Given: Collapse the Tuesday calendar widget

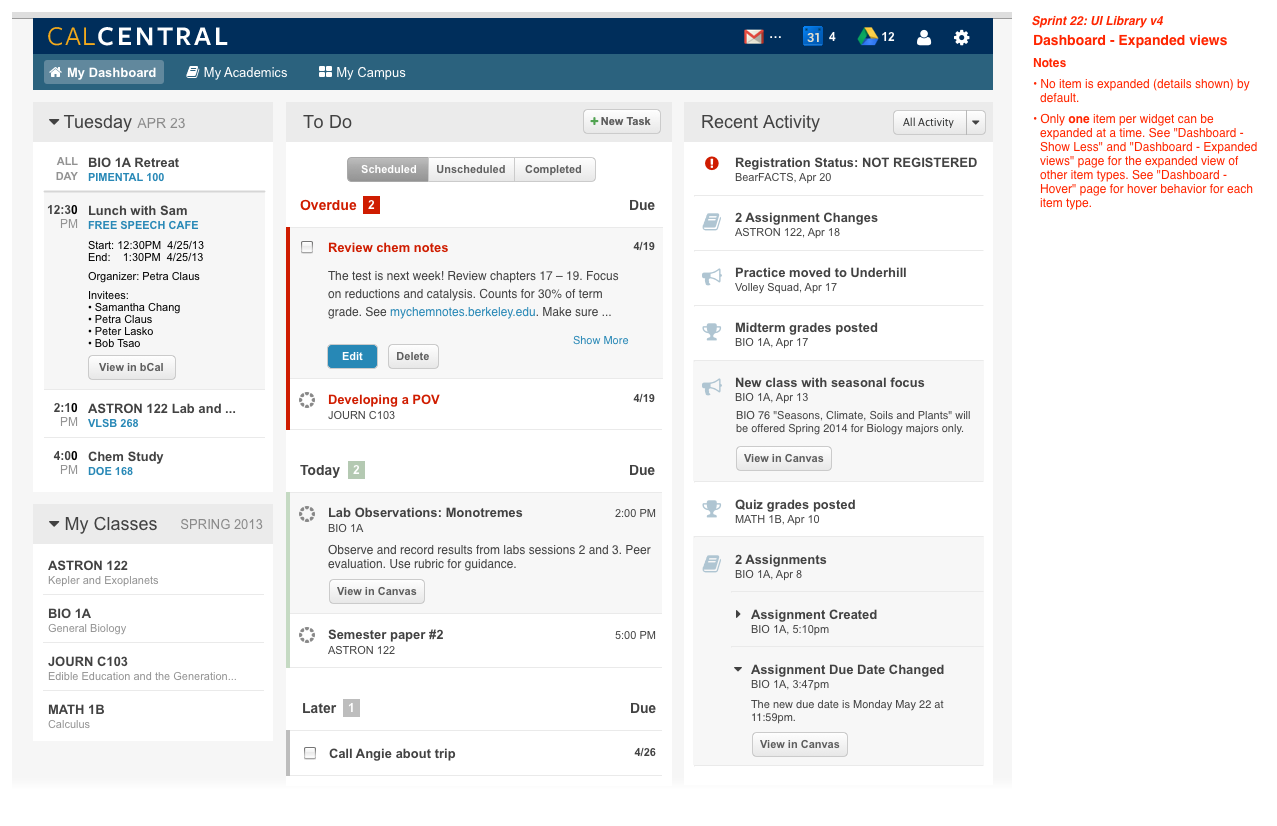Looking at the screenshot, I should [x=54, y=122].
